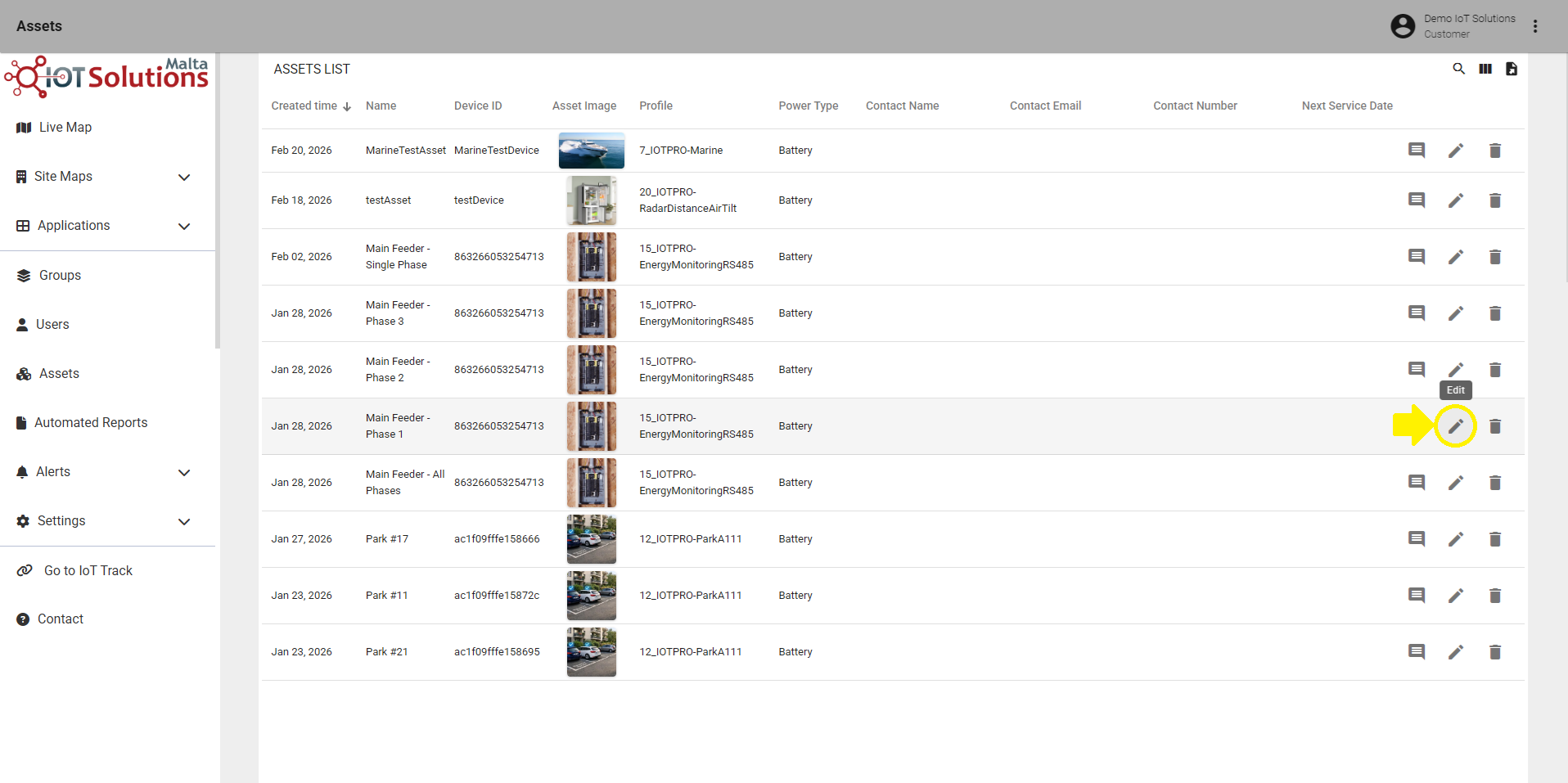Delete the testAsset row
Screen dimensions: 1568x783
[x=1495, y=200]
